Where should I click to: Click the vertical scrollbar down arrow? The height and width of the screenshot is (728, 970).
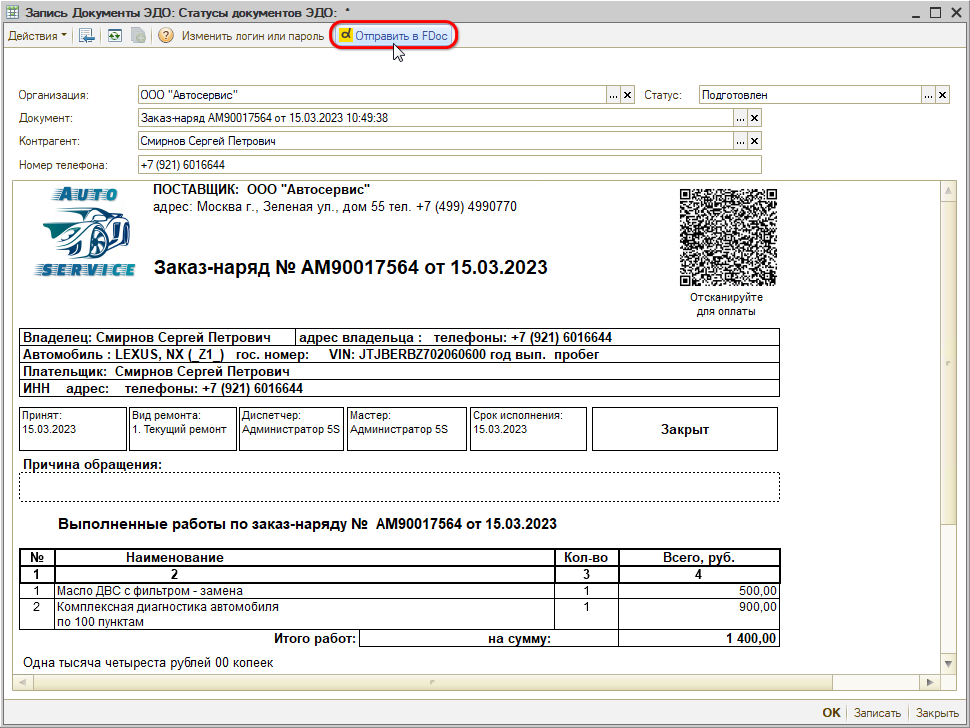[x=948, y=664]
